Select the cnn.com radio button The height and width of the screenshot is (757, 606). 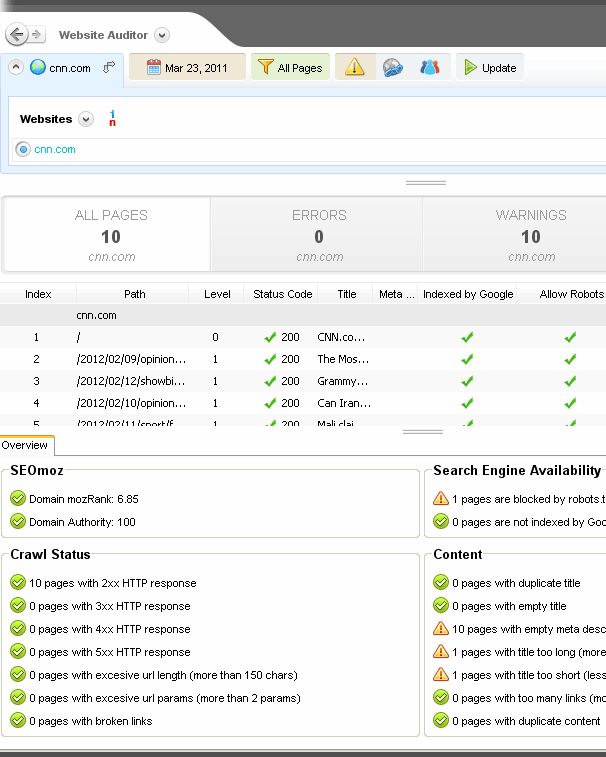23,150
